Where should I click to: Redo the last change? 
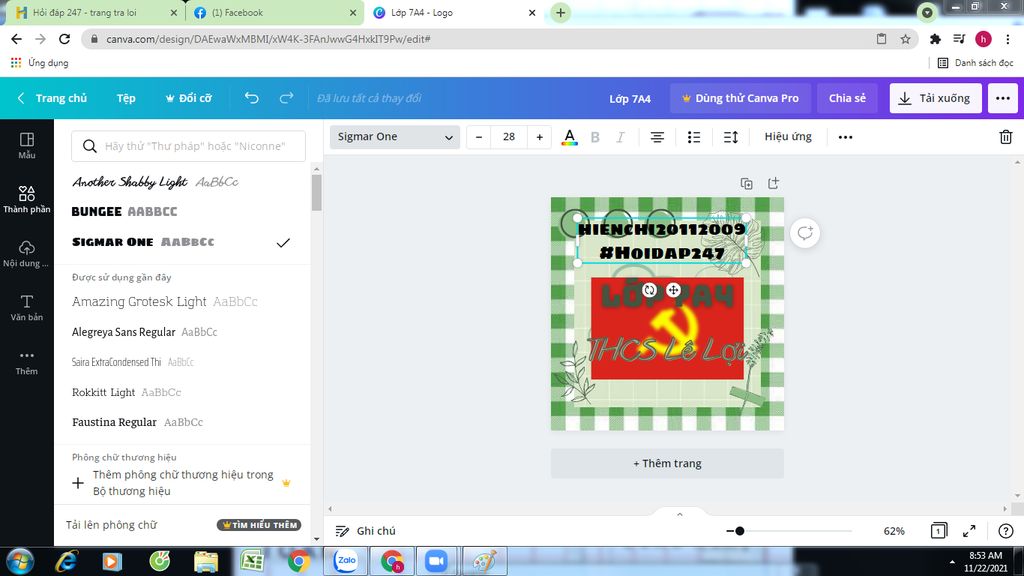286,98
